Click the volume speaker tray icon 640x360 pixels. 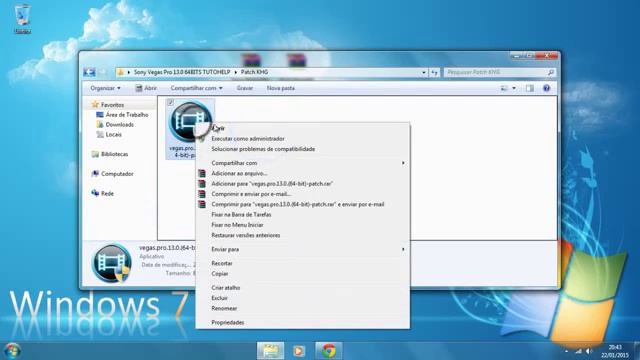point(589,351)
